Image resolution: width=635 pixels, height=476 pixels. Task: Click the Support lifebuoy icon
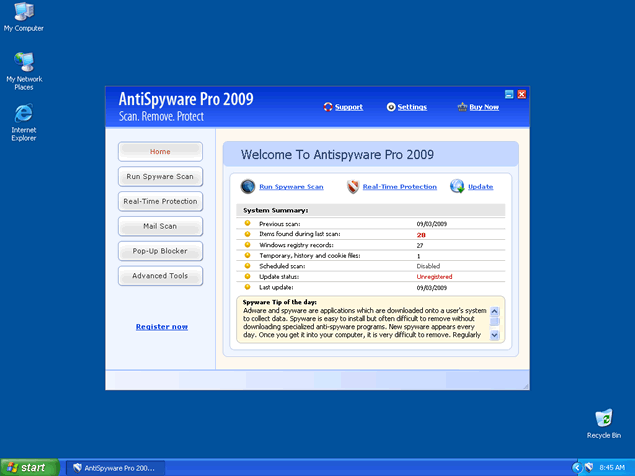328,107
